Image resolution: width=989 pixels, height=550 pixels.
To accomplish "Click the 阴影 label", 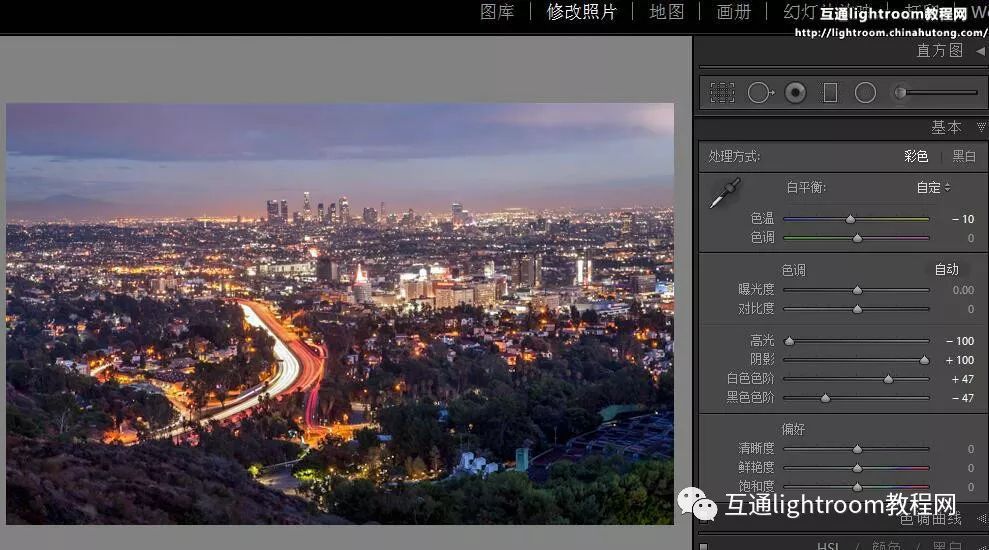I will click(762, 360).
